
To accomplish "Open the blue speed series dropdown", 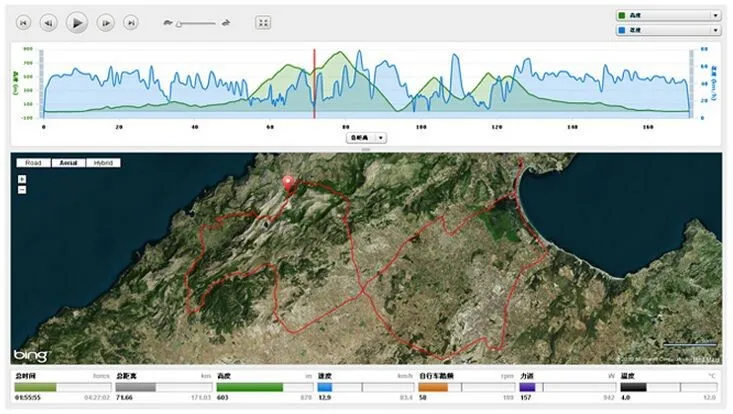I will [x=668, y=30].
